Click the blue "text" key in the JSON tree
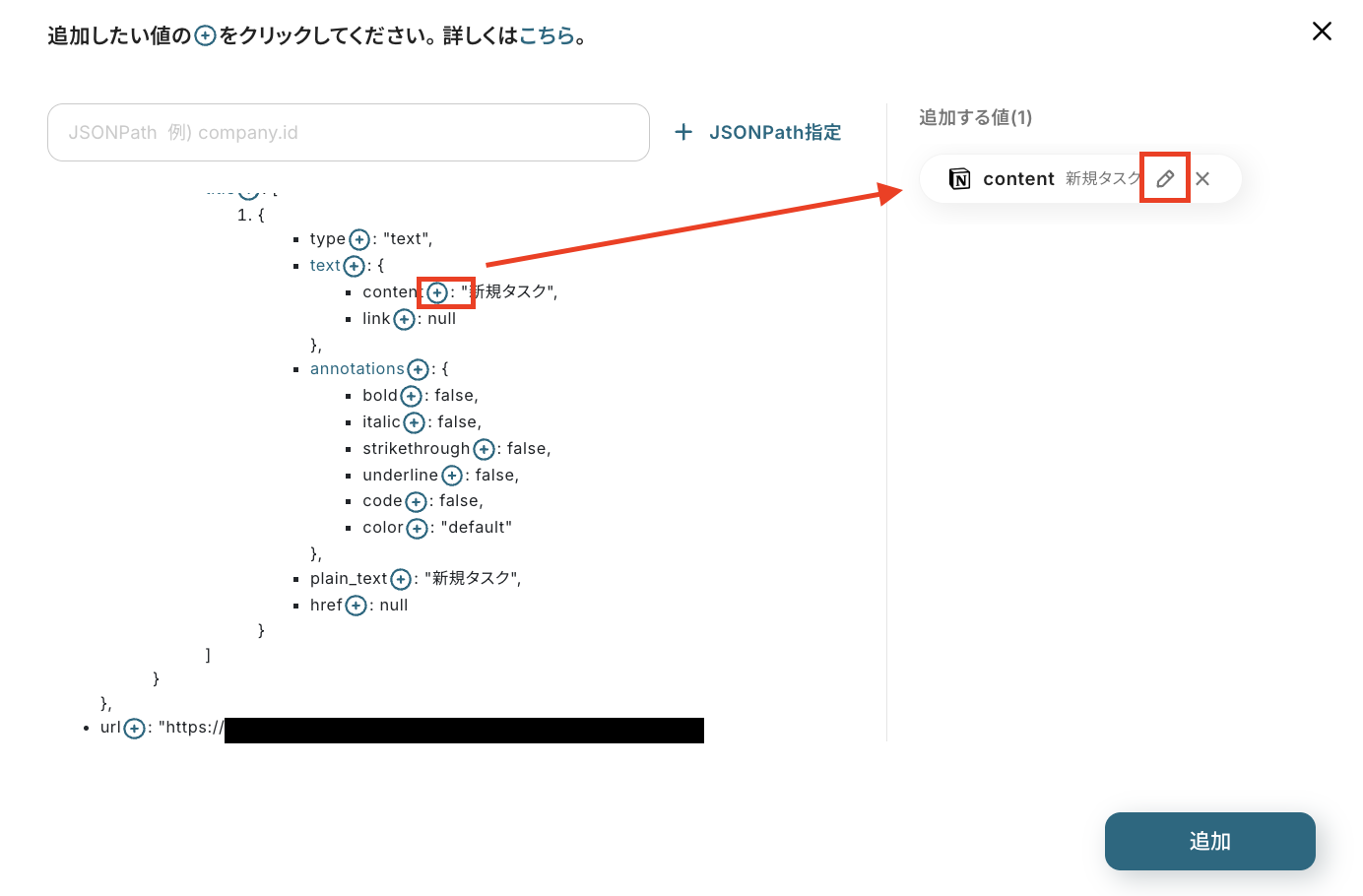The image size is (1363, 896). click(325, 266)
